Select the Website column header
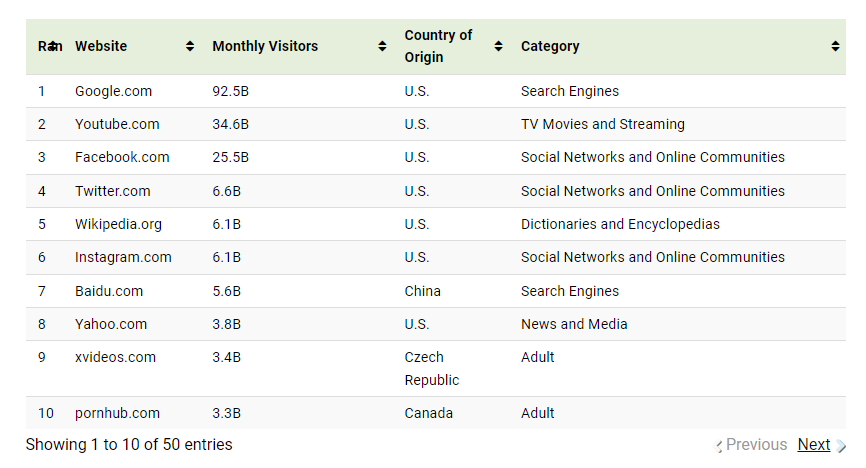 pos(101,46)
